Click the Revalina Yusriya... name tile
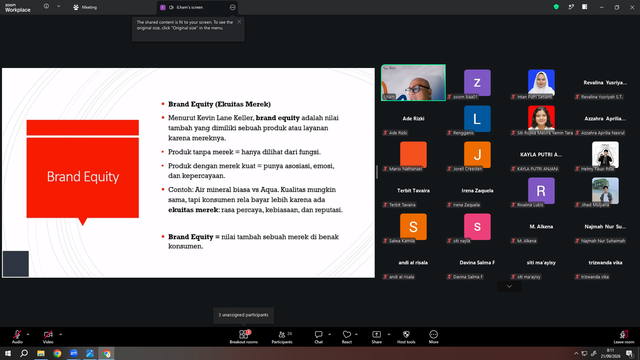Viewport: 640px width, 360px height. point(605,82)
